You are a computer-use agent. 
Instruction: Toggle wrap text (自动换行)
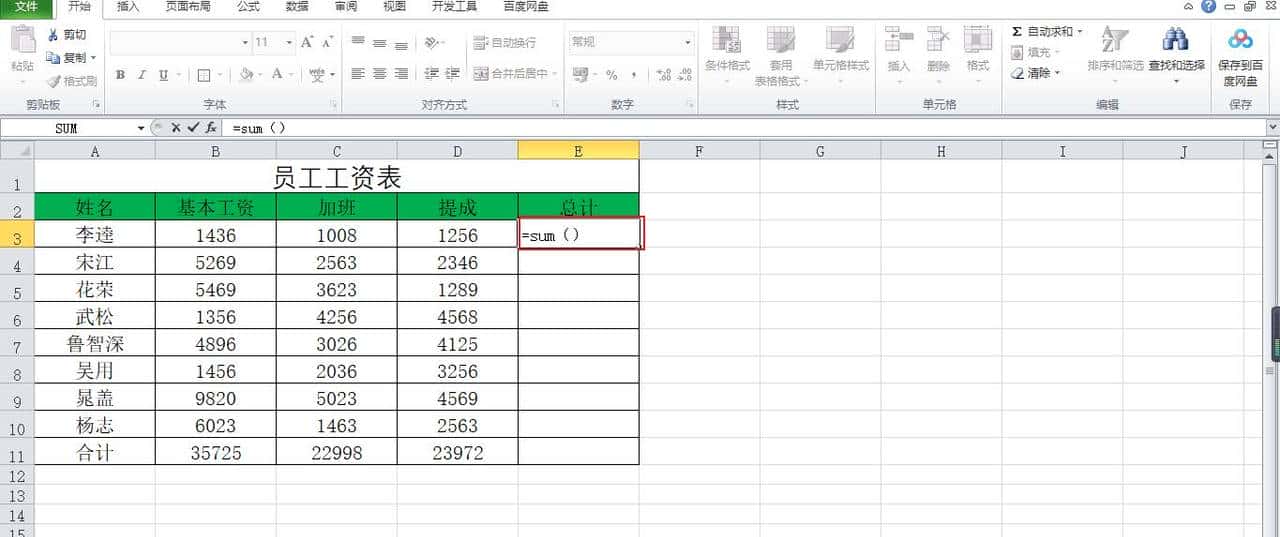(x=505, y=42)
